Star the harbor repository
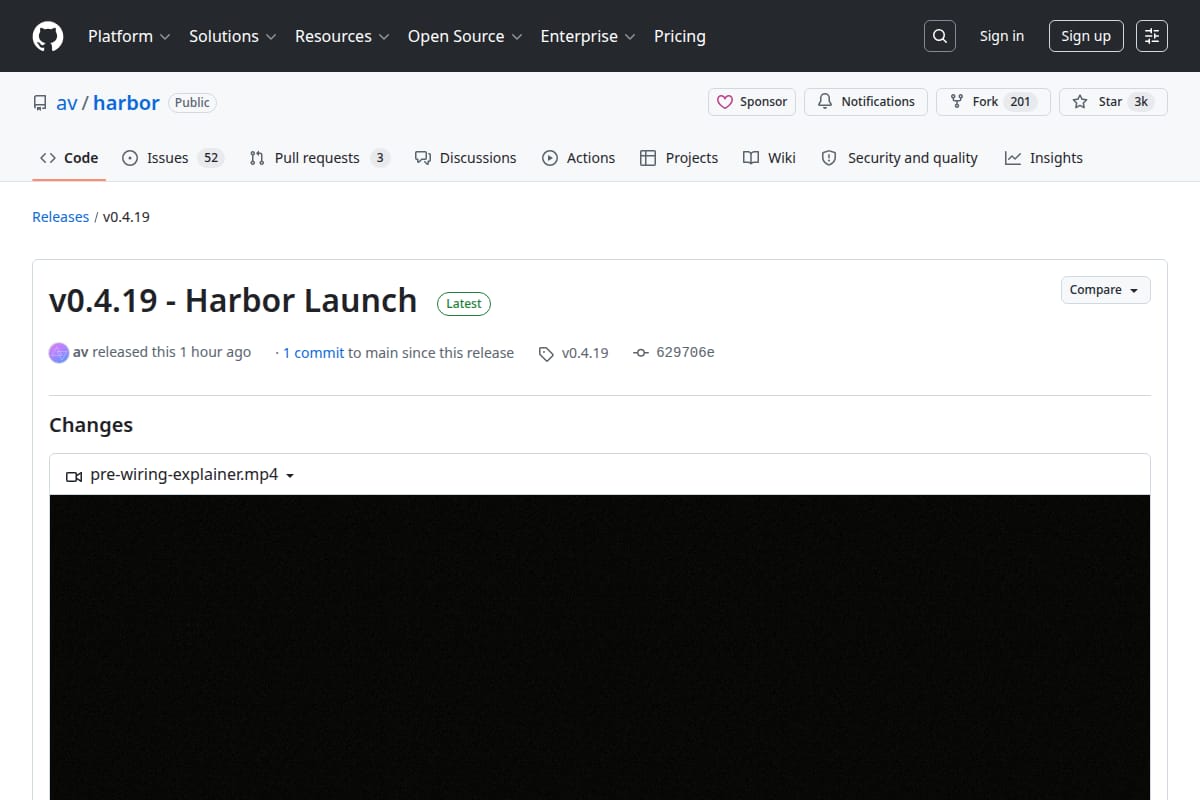This screenshot has width=1200, height=800. [x=1113, y=102]
